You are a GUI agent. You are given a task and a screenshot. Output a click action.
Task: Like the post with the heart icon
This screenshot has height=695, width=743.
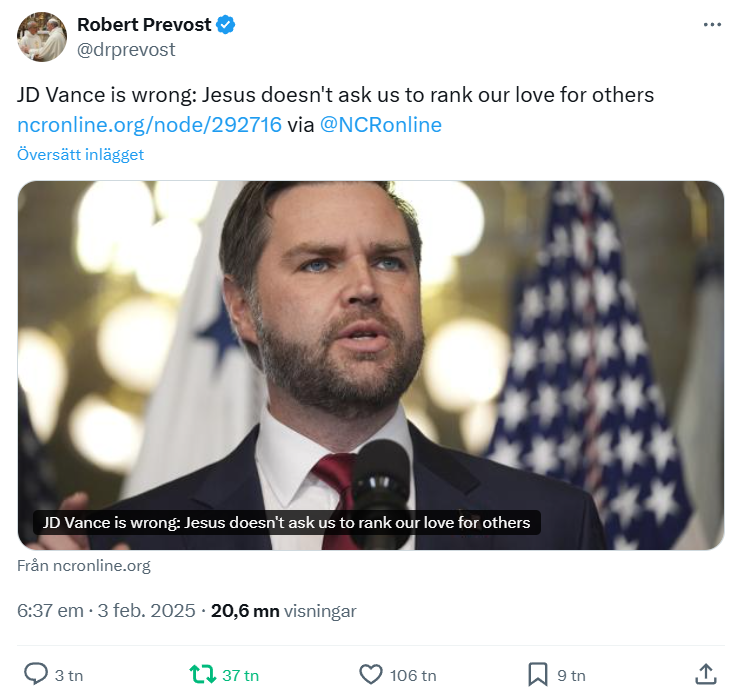coord(371,674)
